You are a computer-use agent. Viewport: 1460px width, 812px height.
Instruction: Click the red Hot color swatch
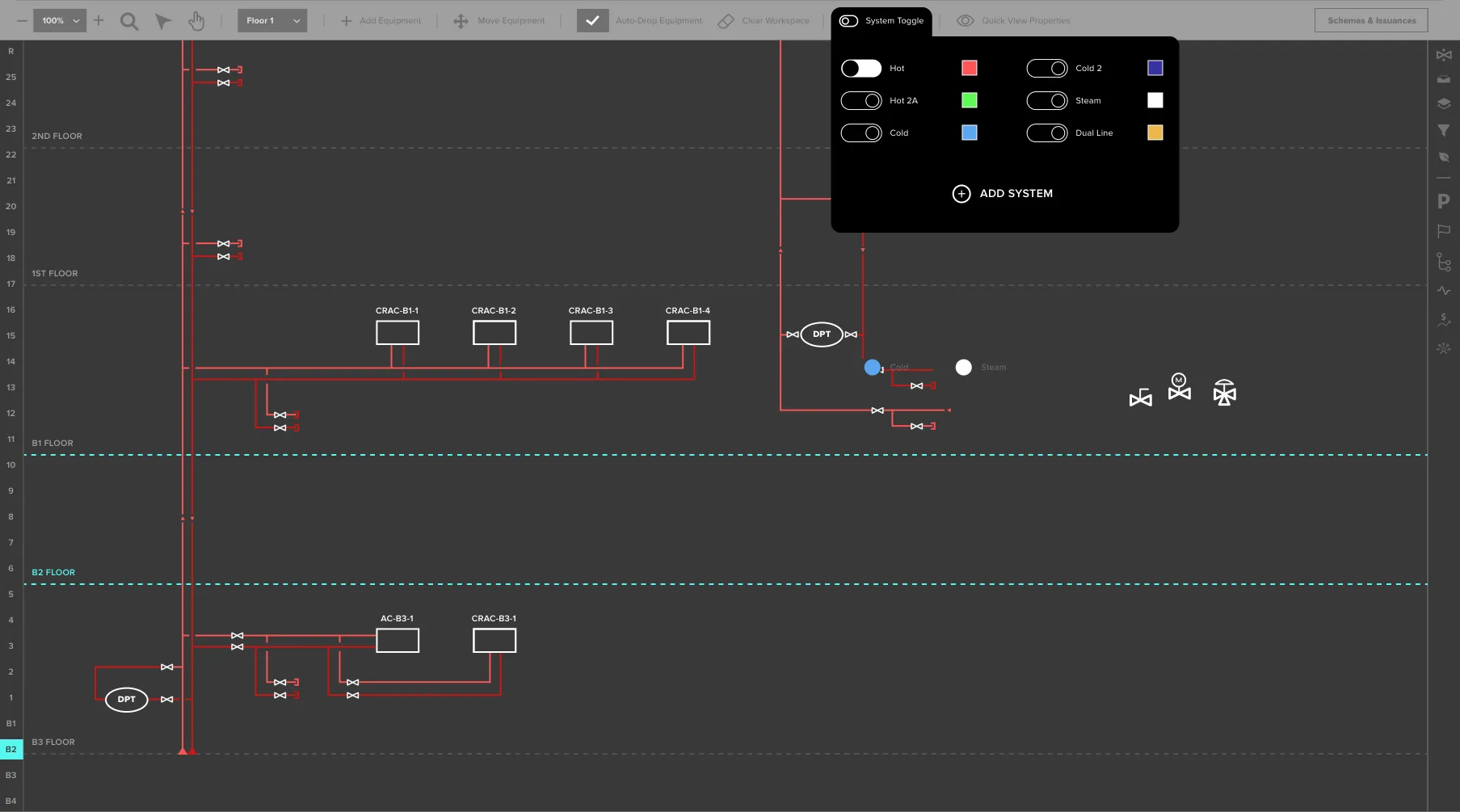pos(970,68)
